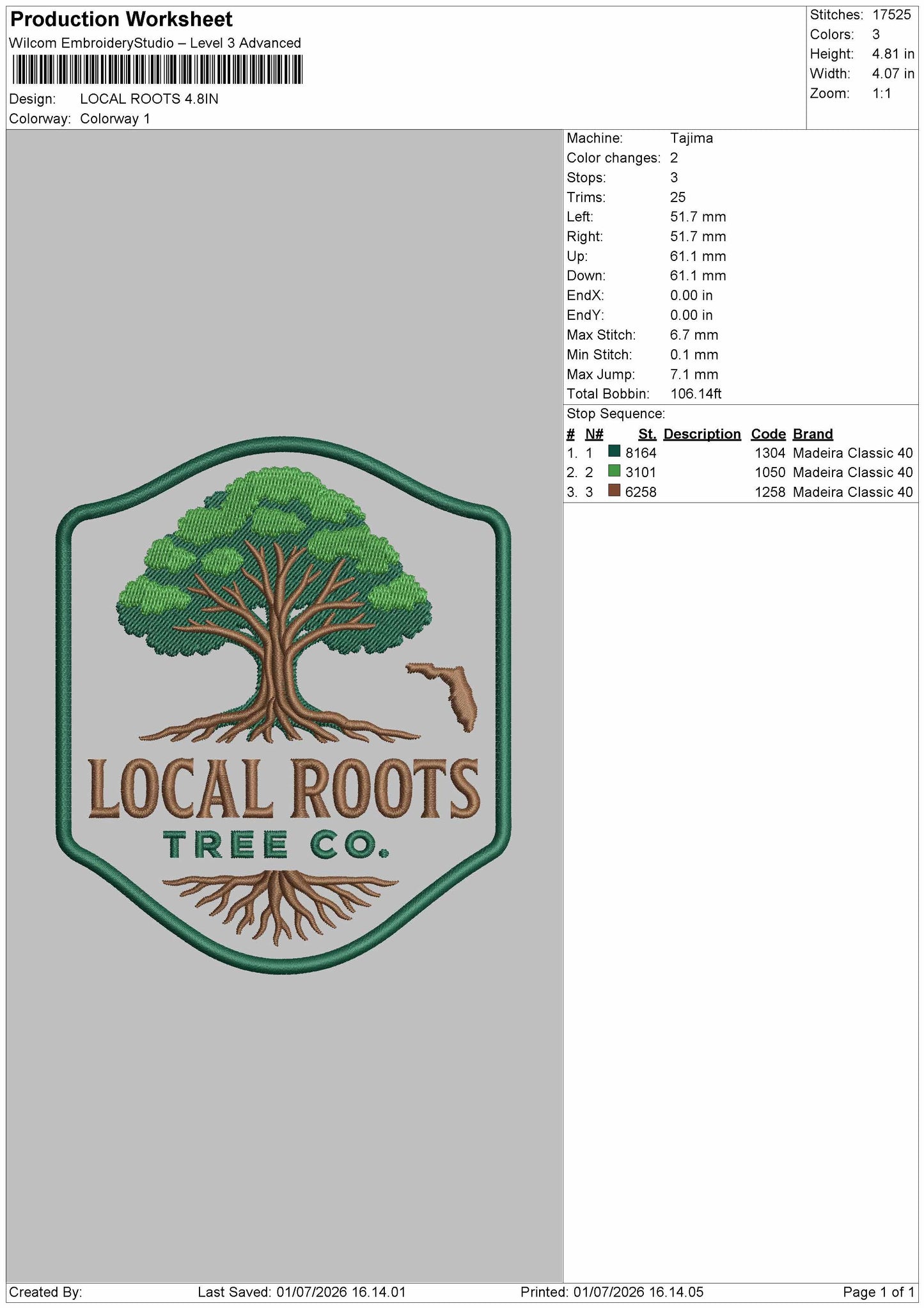Click the light green 3101 color swatch
Screen dimensions: 924x1308
click(615, 471)
